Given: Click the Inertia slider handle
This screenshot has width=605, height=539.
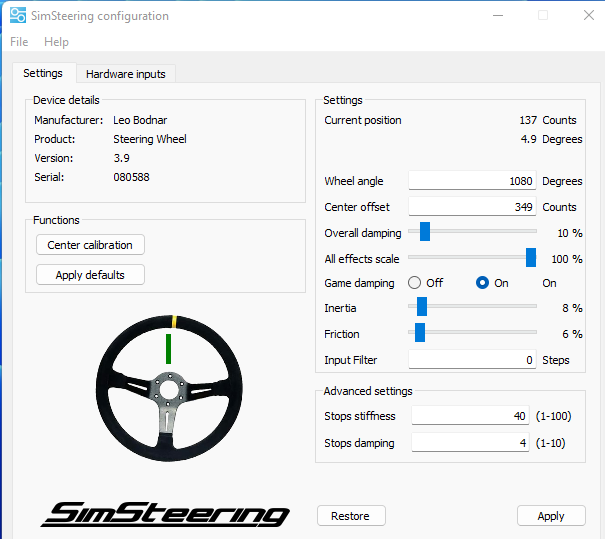Looking at the screenshot, I should [x=422, y=308].
